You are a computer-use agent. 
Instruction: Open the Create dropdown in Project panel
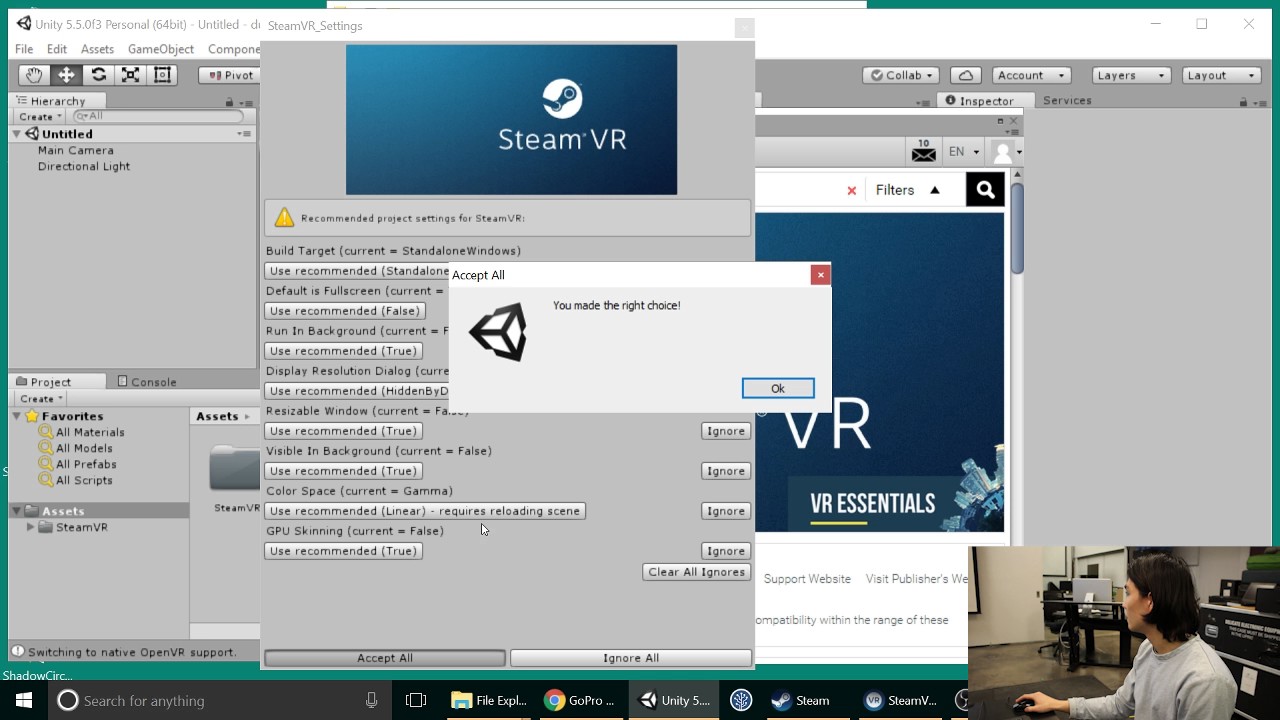pyautogui.click(x=41, y=398)
